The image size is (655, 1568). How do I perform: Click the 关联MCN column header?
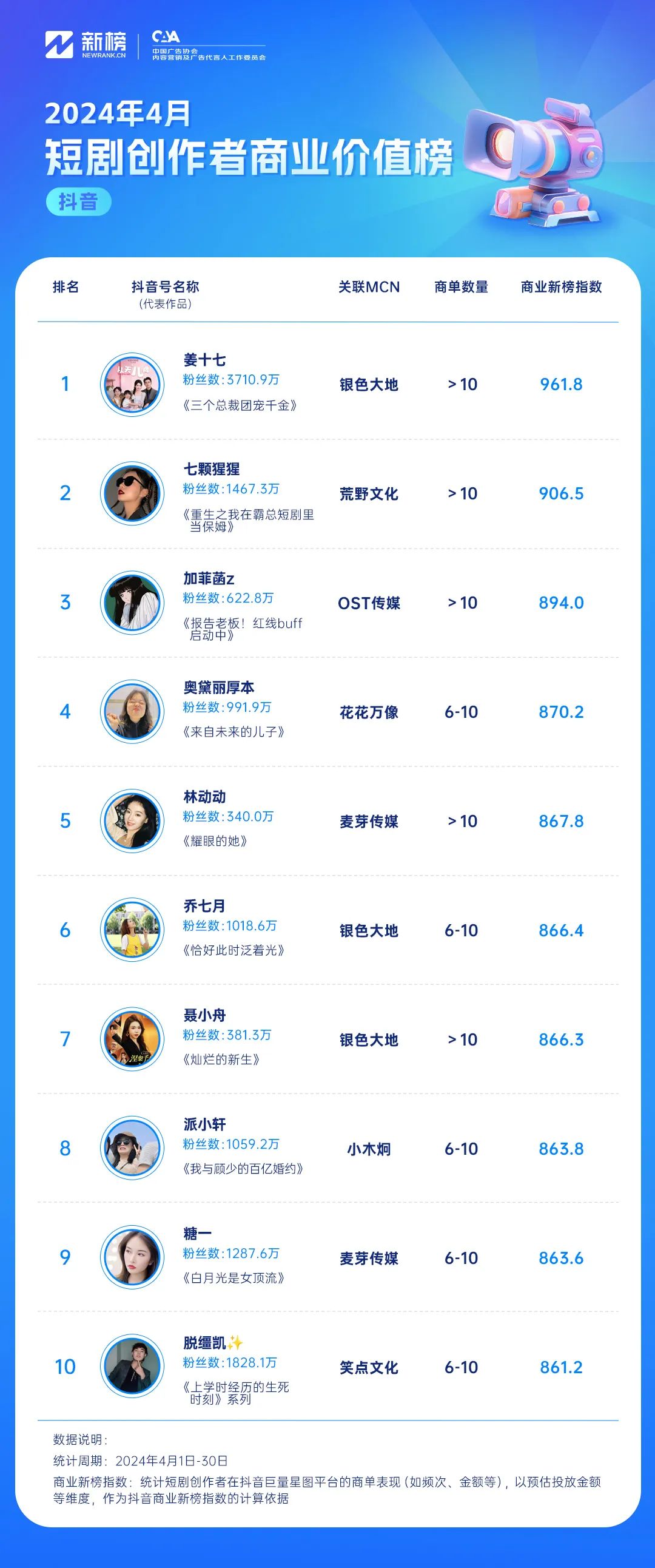tap(369, 286)
